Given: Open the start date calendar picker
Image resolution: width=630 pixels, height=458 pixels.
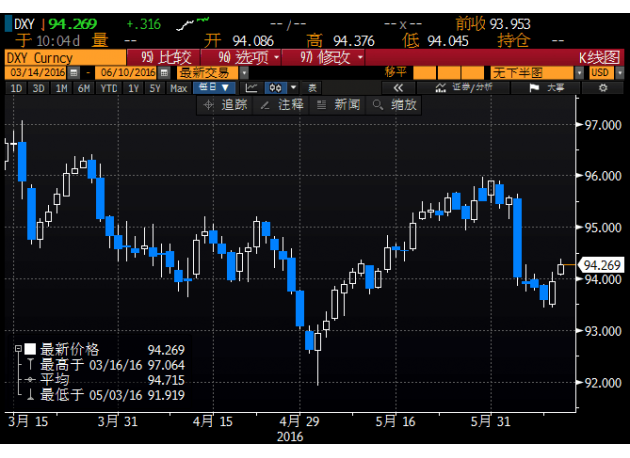Looking at the screenshot, I should pyautogui.click(x=74, y=73).
